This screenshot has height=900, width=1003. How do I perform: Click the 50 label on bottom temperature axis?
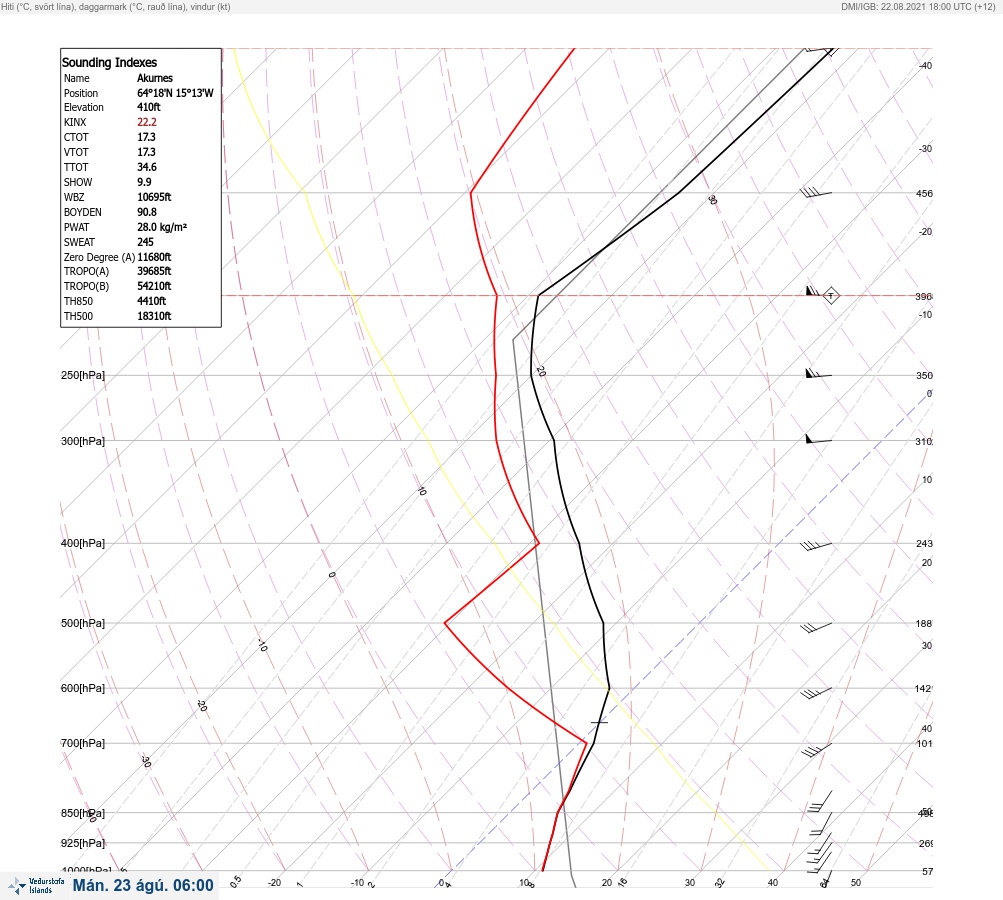coord(856,883)
